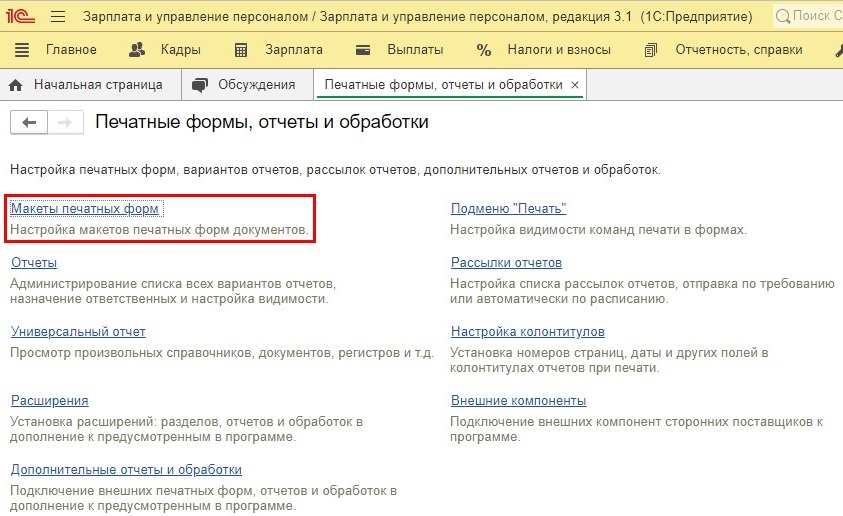Image resolution: width=843 pixels, height=516 pixels.
Task: Open the sections panel menu icon left of Главное
Action: [x=22, y=50]
